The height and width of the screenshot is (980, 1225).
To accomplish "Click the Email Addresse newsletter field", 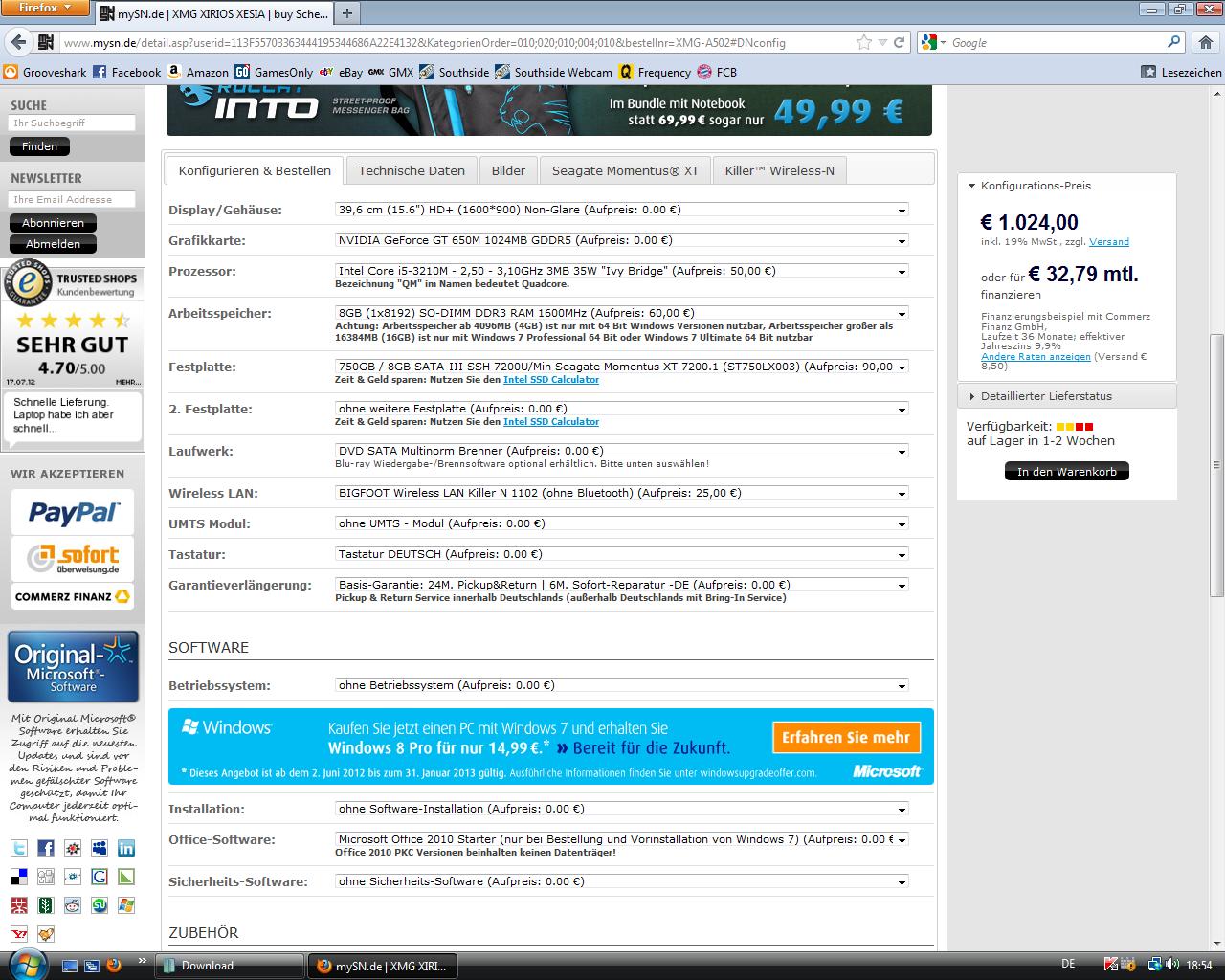I will 72,199.
